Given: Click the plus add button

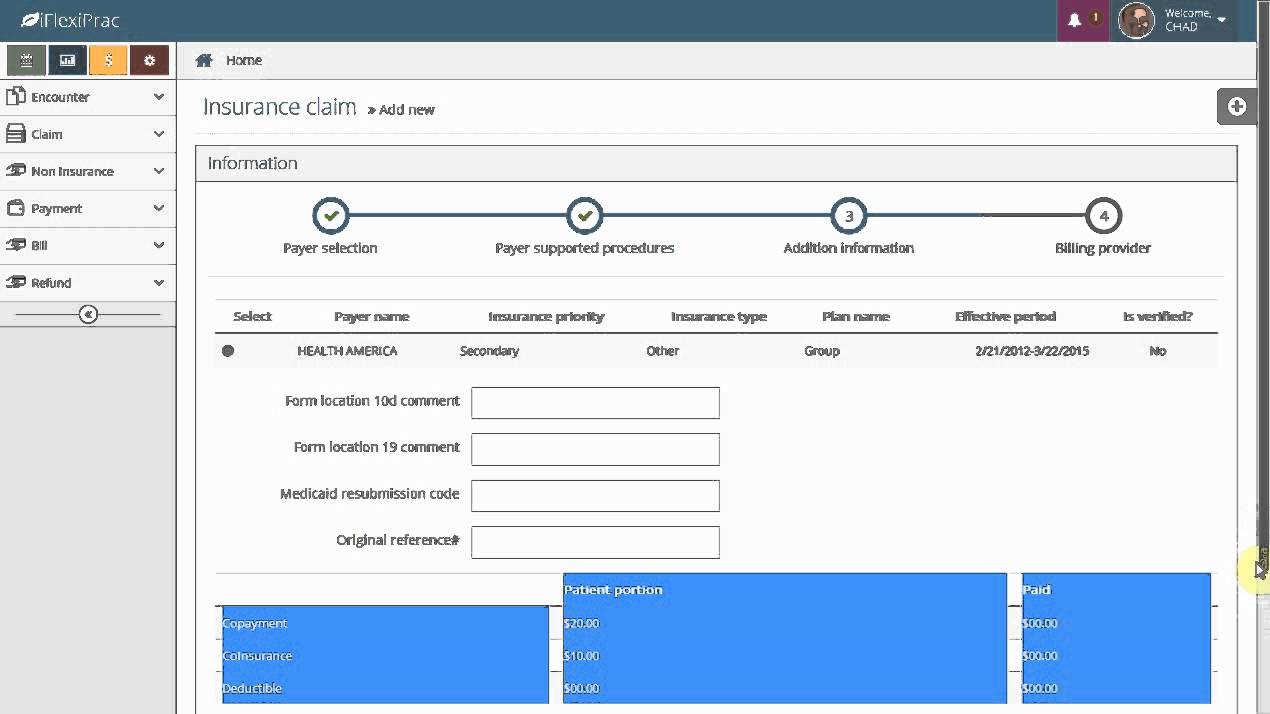Looking at the screenshot, I should 1237,107.
